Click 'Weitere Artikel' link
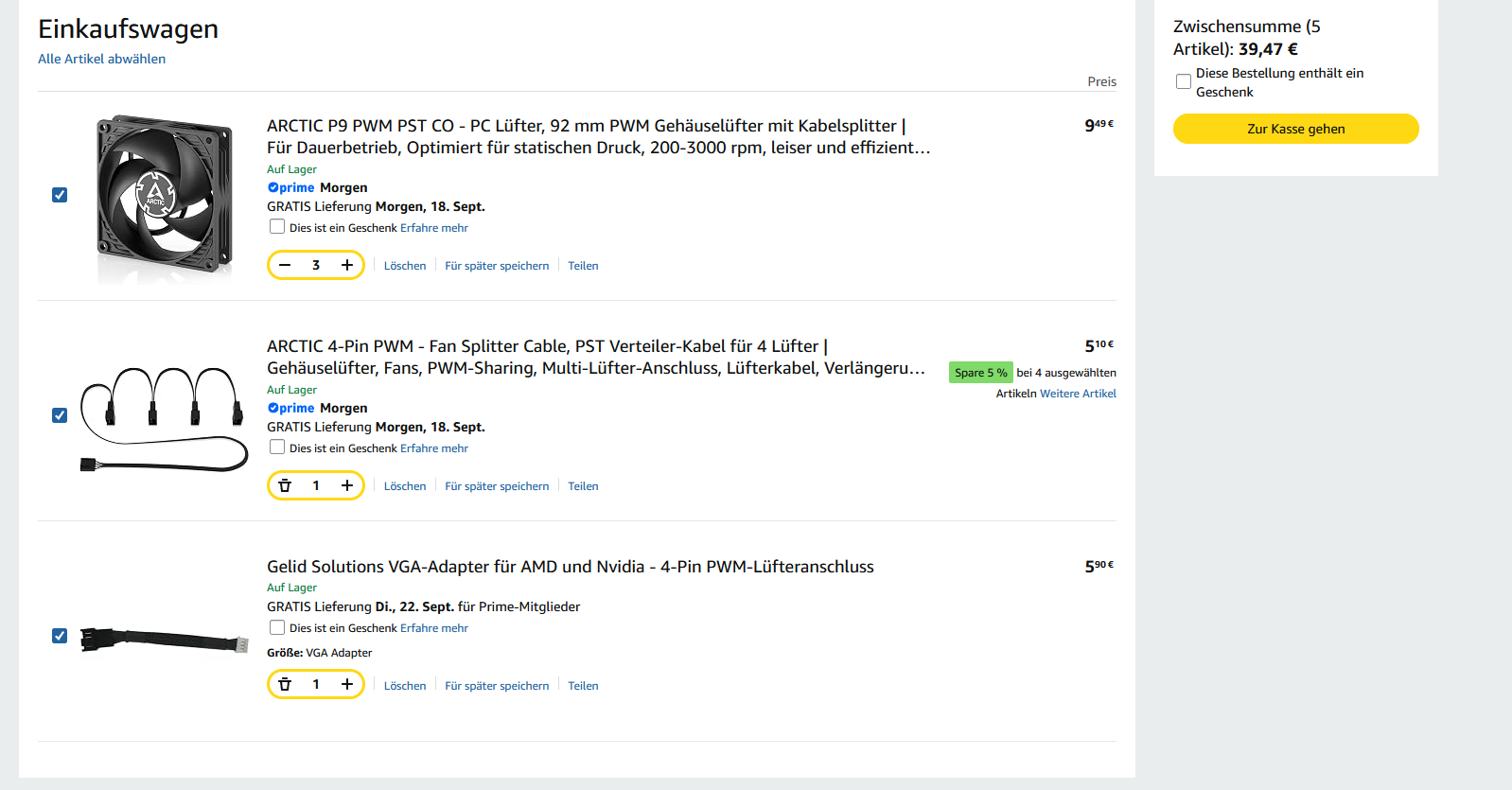Screen dimensions: 1512x790 click(x=1078, y=394)
